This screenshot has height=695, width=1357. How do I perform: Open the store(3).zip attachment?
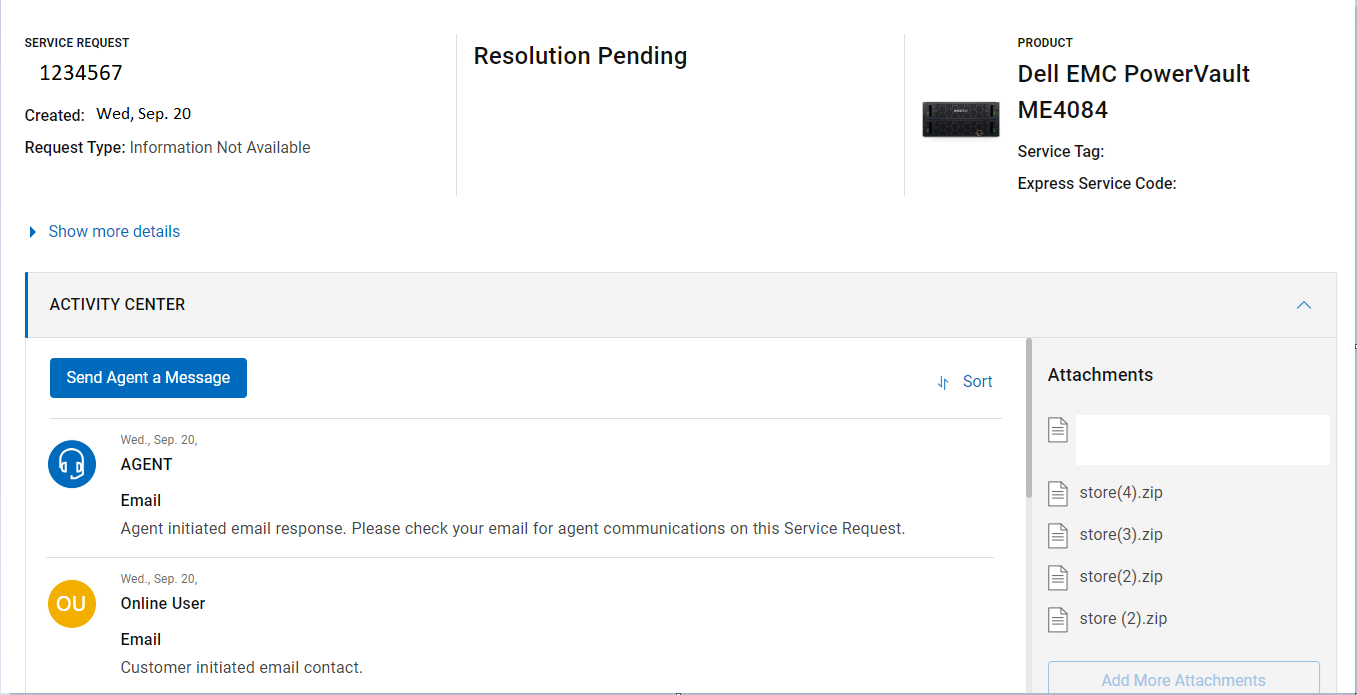pos(1121,535)
